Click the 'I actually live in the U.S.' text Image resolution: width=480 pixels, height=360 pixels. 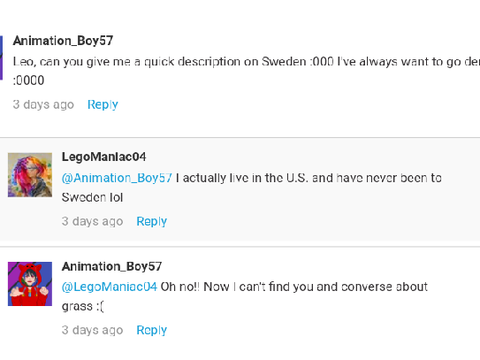click(309, 178)
